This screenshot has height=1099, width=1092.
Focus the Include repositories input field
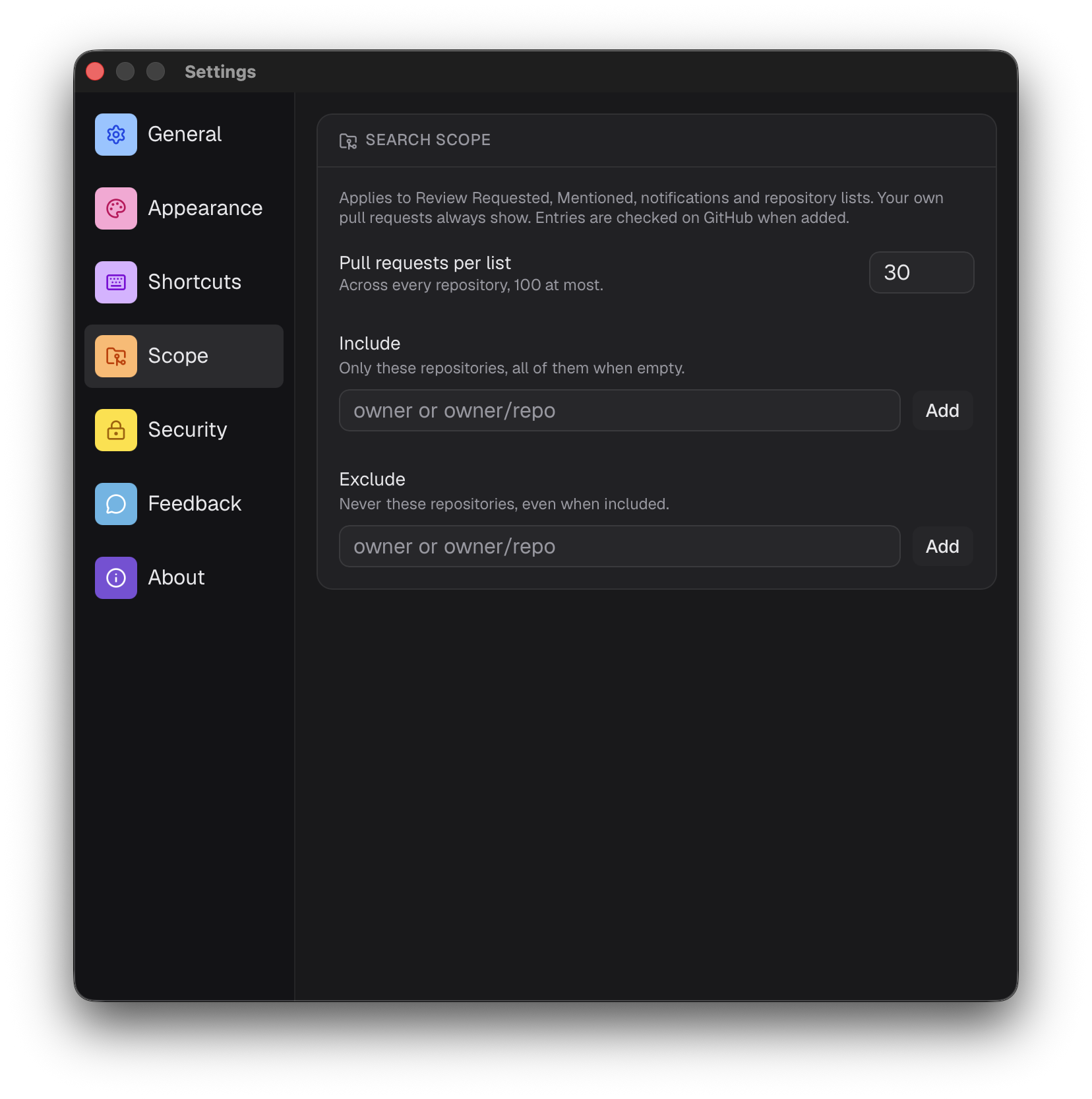(619, 410)
